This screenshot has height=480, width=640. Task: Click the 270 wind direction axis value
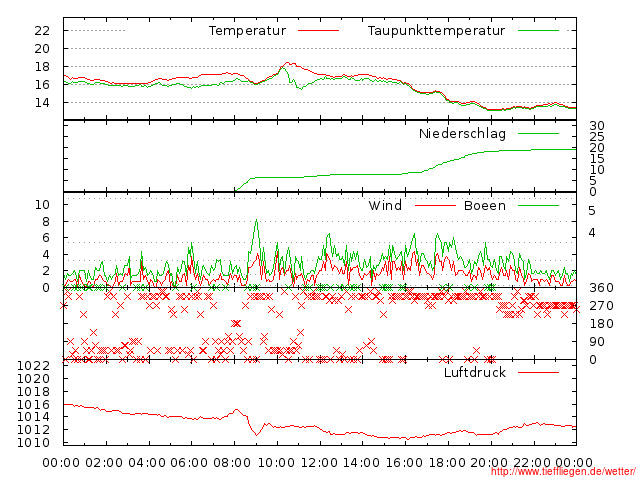tap(601, 306)
